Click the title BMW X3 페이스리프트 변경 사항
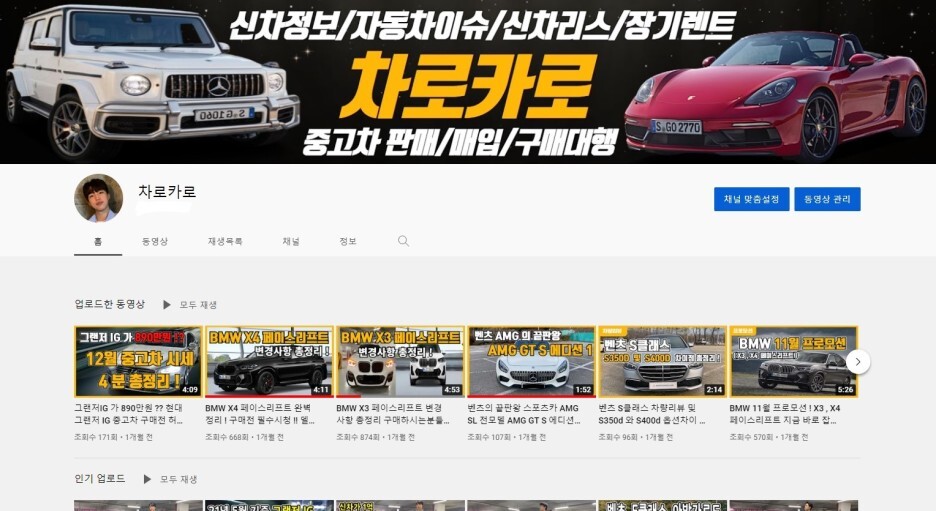Screen dimensions: 936x511 (x=393, y=414)
